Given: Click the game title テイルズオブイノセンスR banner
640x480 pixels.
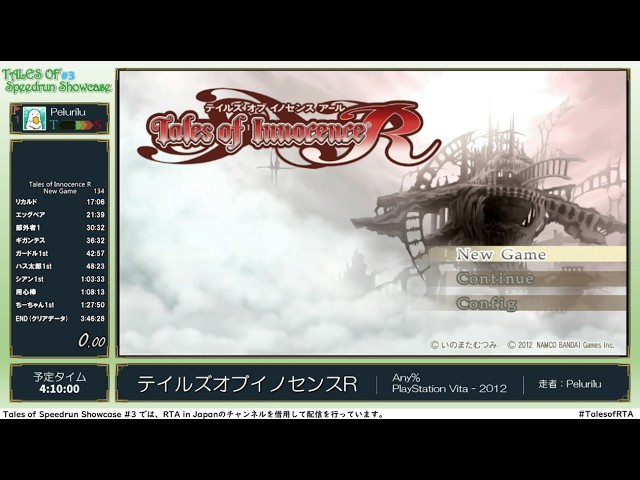Looking at the screenshot, I should coord(247,384).
